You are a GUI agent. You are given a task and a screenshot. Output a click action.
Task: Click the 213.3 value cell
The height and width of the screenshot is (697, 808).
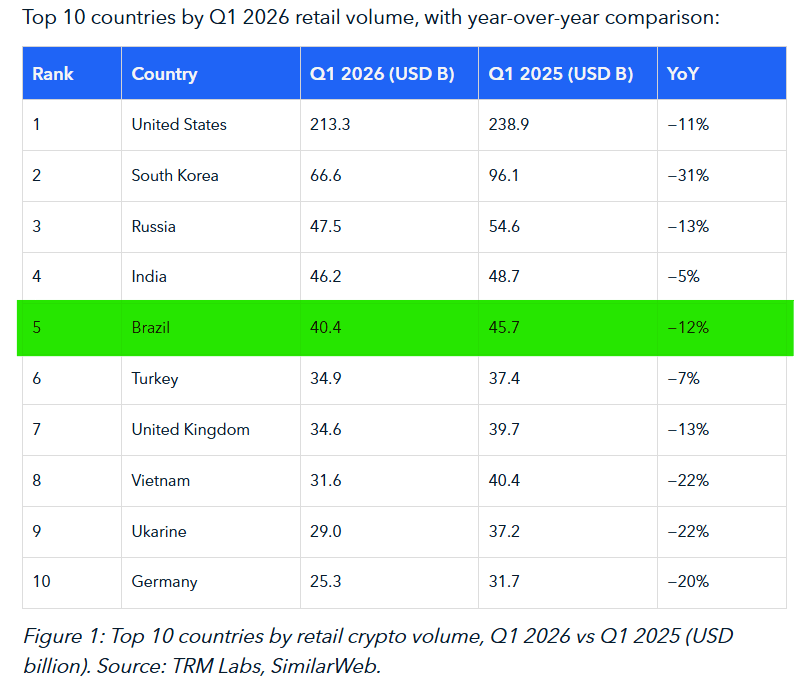326,125
